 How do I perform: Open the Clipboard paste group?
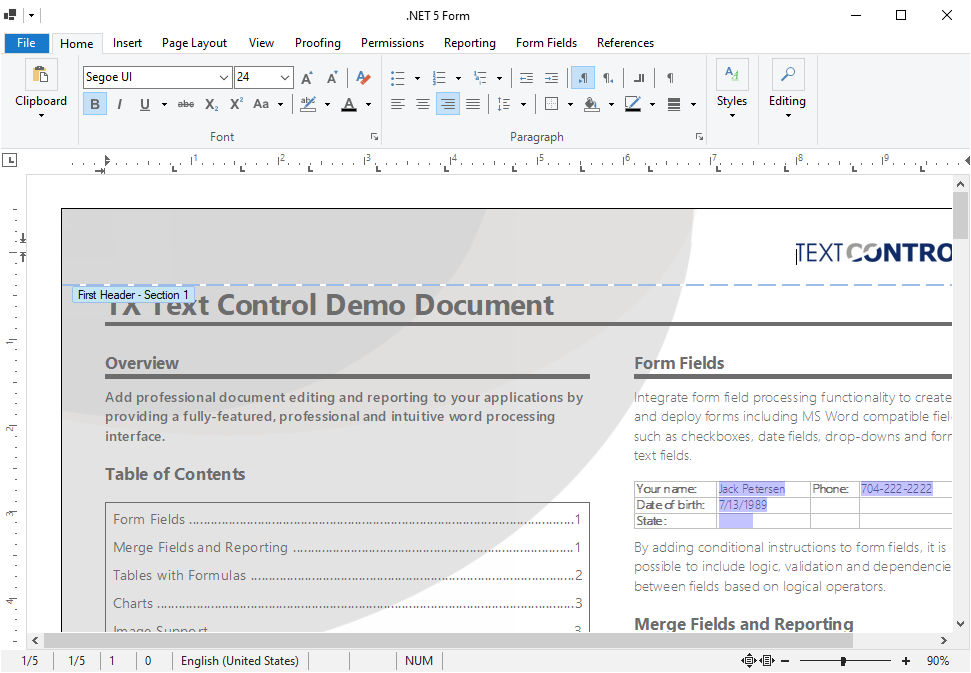point(41,89)
